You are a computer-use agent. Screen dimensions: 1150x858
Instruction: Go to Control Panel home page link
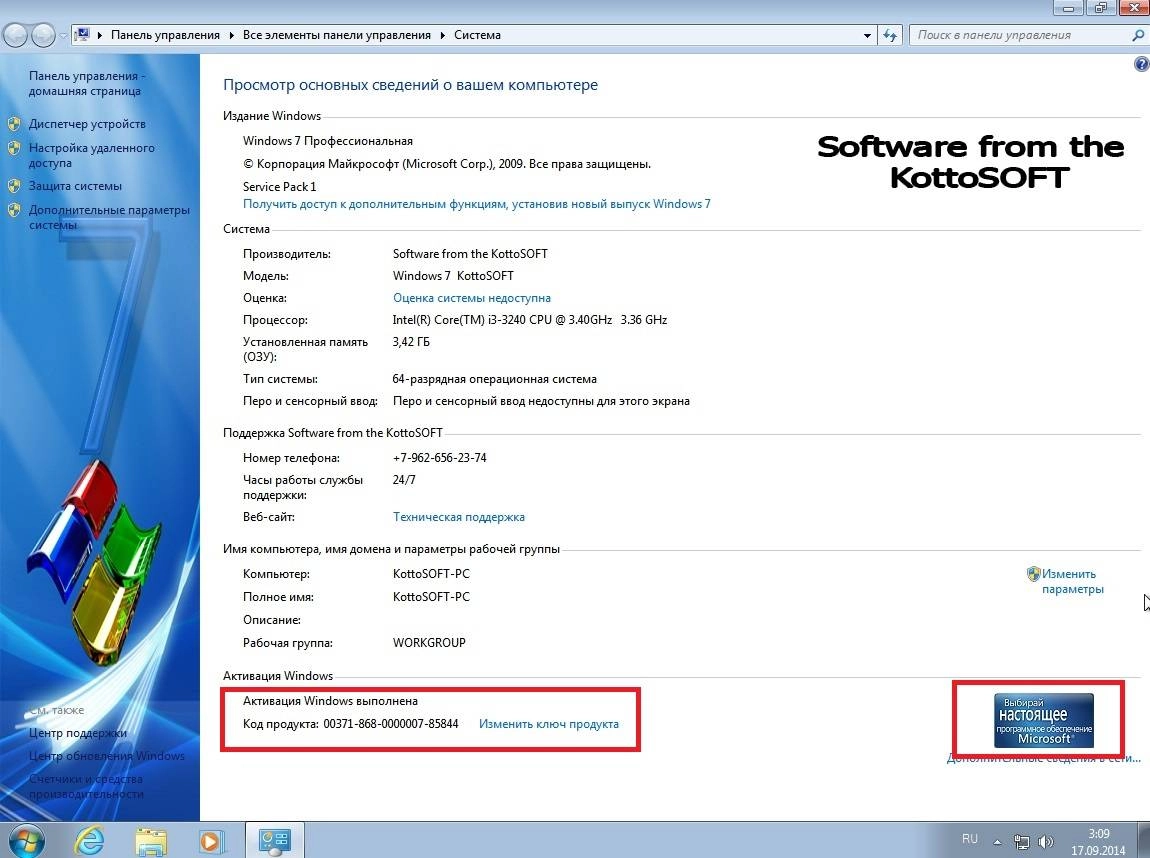click(x=87, y=84)
